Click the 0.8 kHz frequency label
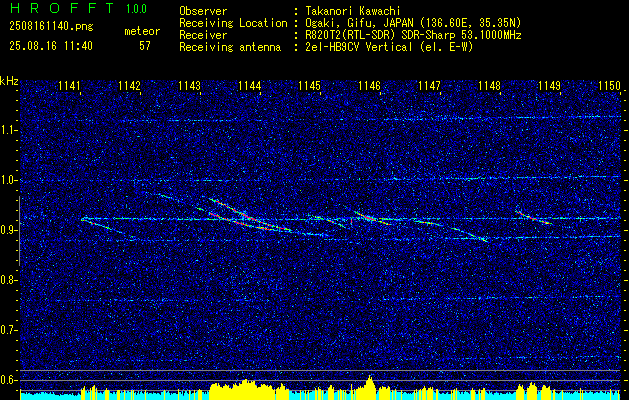 coord(6,280)
